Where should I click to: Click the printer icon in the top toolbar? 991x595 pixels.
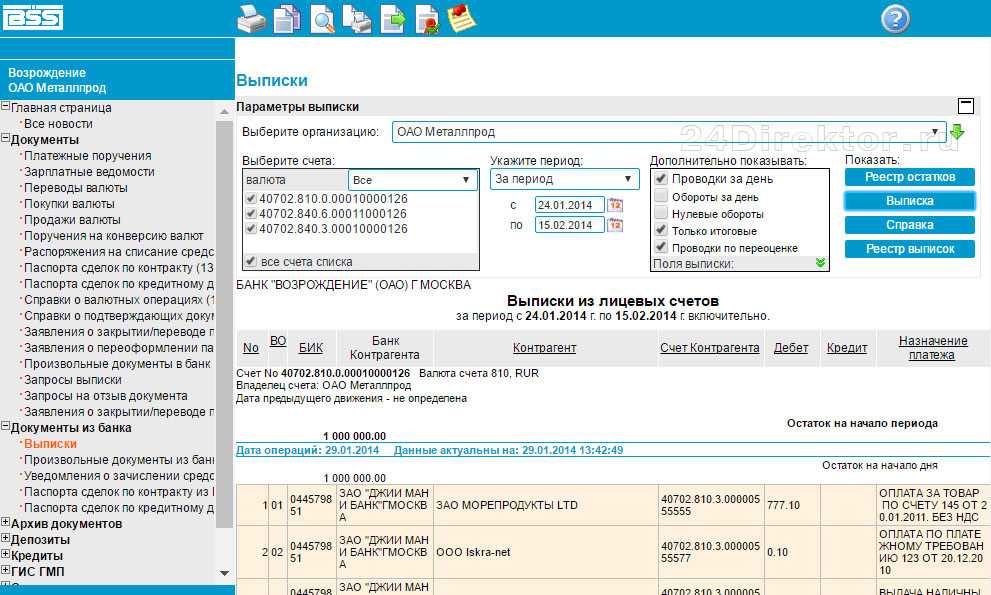click(x=251, y=19)
